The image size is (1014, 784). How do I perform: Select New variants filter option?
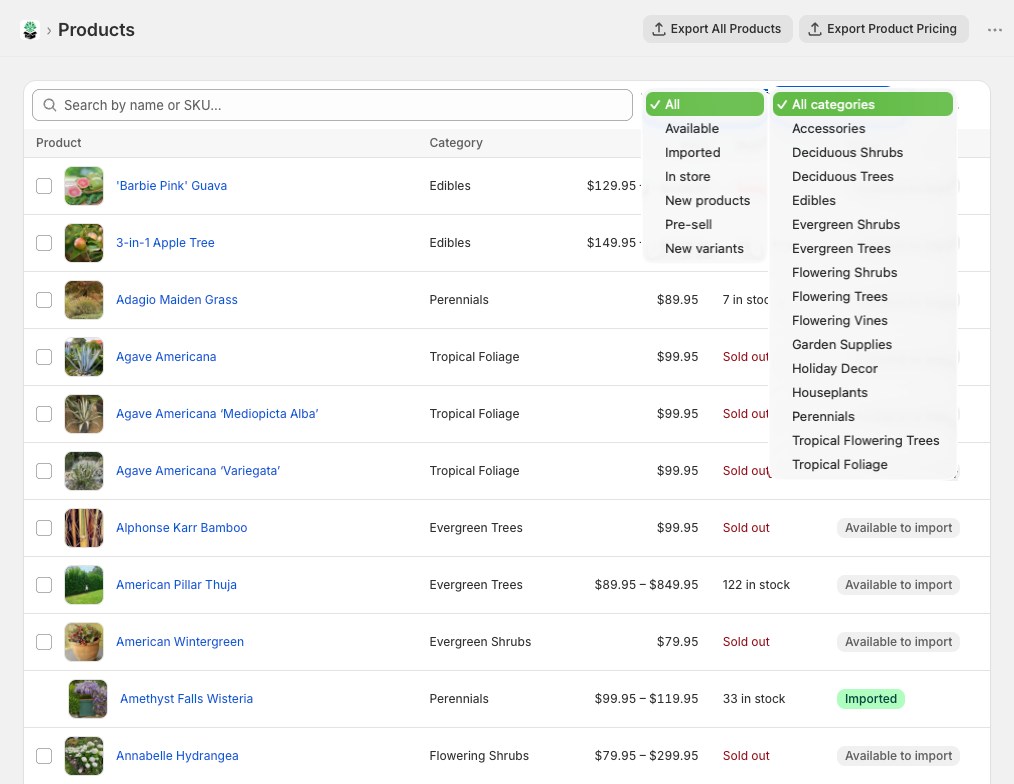coord(704,248)
